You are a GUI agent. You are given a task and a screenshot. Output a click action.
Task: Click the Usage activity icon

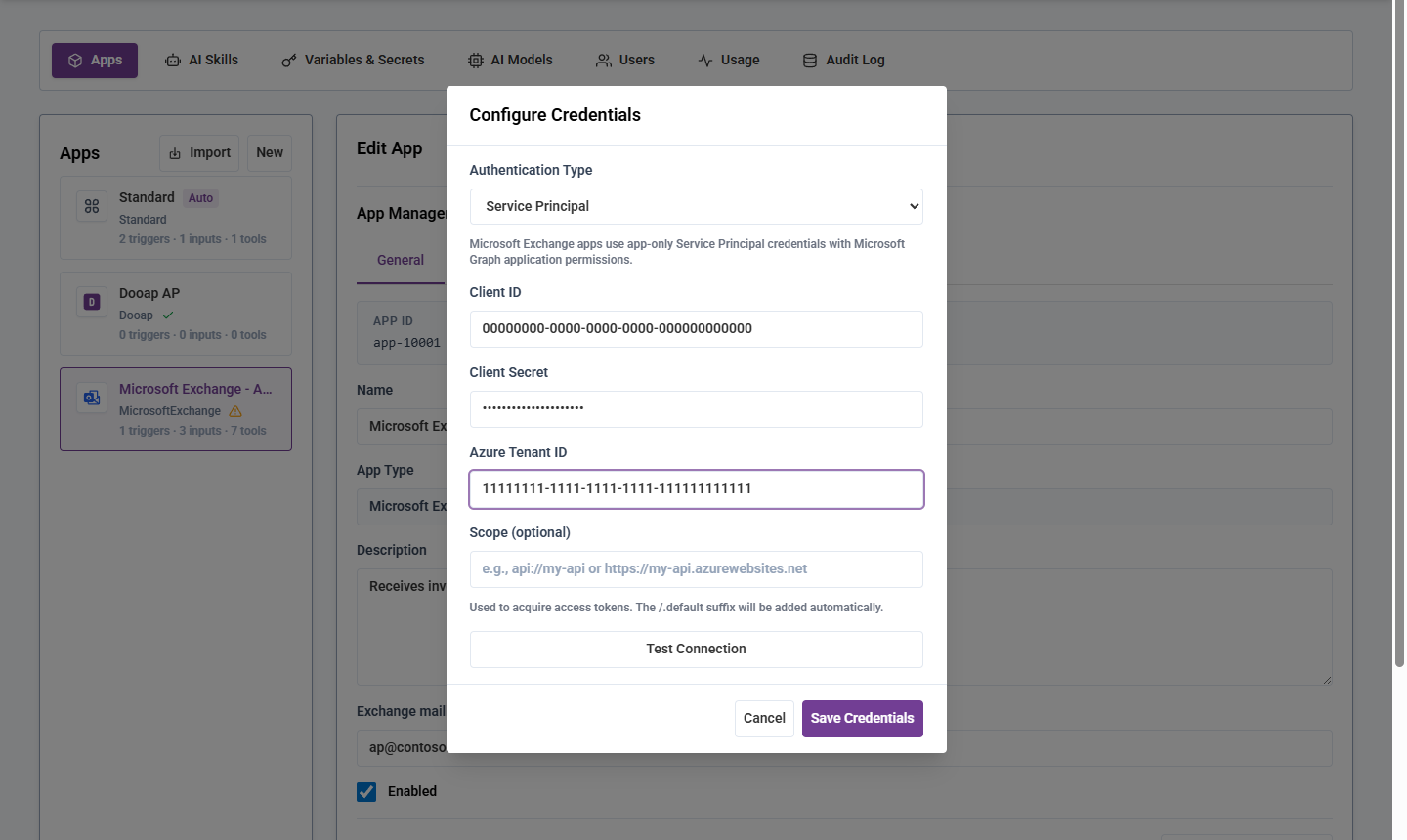click(x=705, y=61)
